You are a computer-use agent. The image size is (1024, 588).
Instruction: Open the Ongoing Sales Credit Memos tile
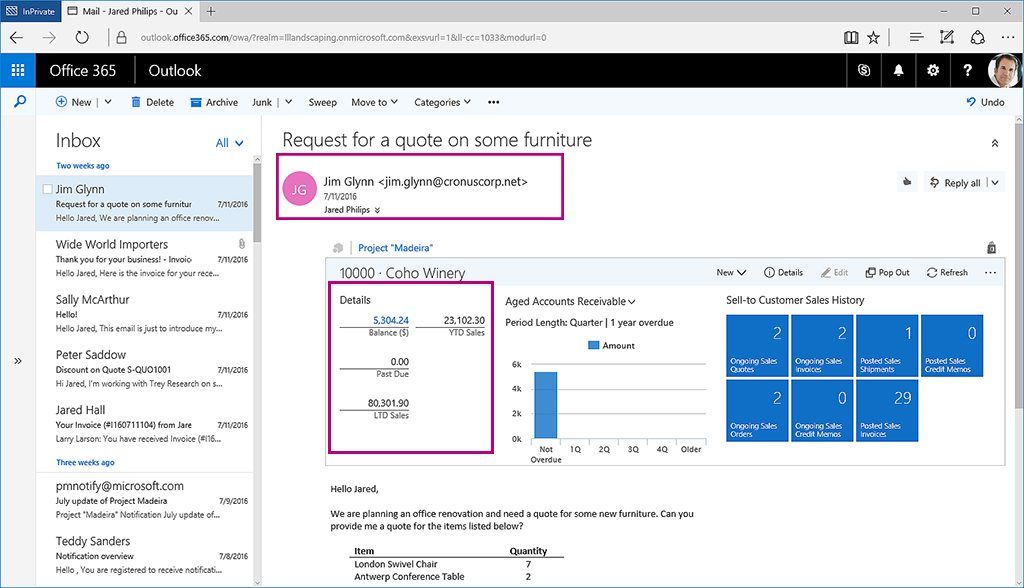[822, 410]
